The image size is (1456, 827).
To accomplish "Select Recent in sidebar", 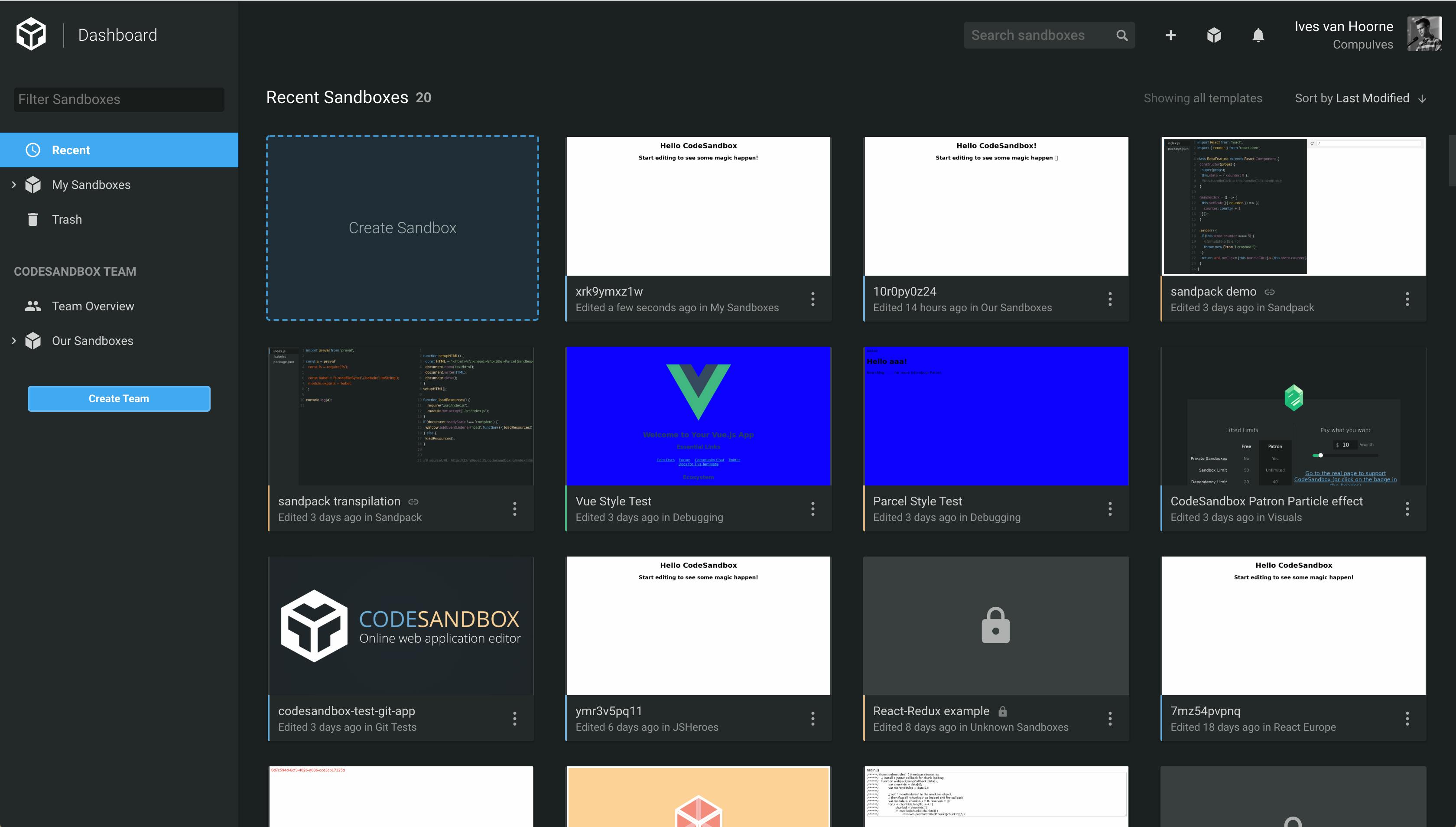I will [x=119, y=150].
